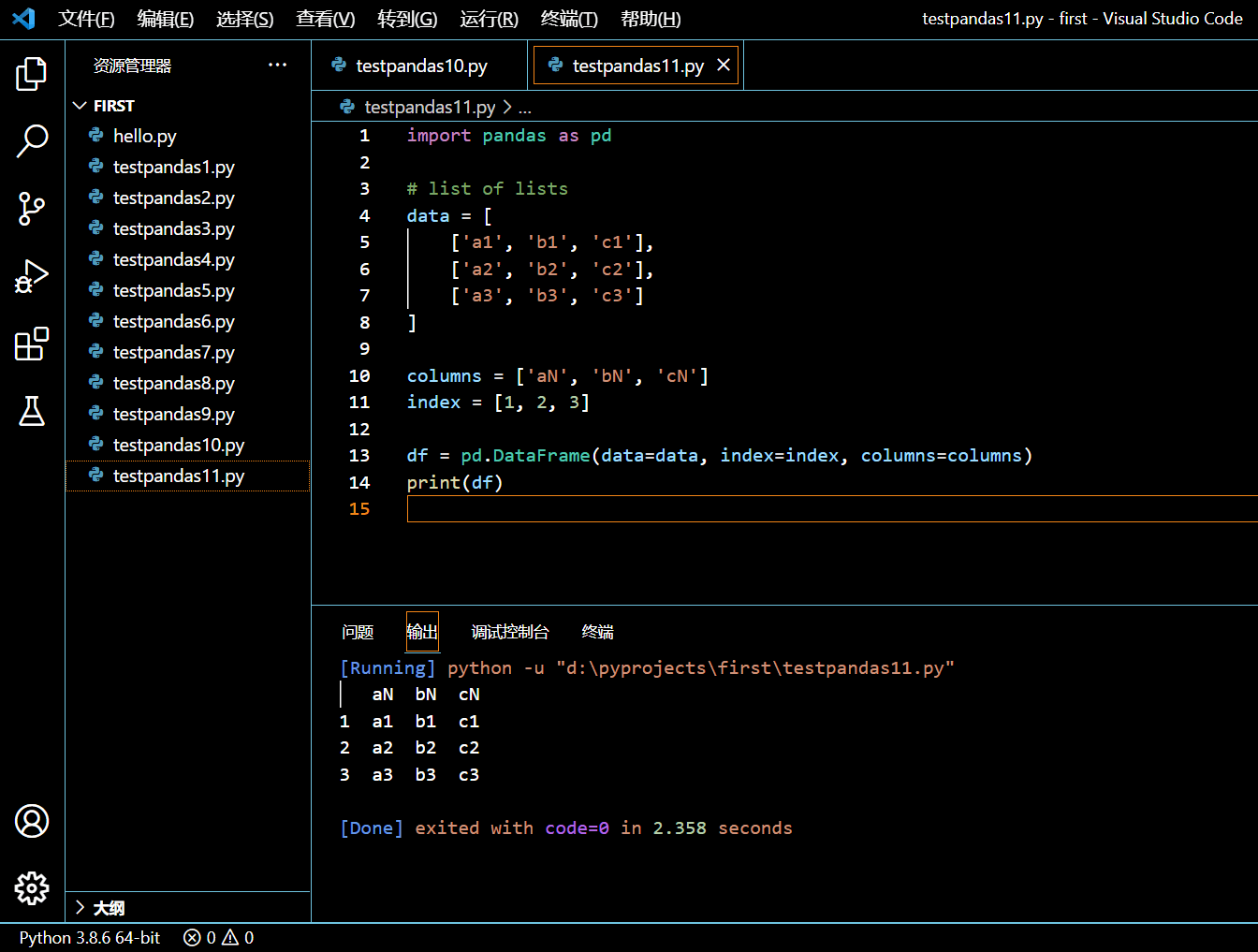Viewport: 1258px width, 952px height.
Task: Open testpandas3.py in the explorer
Action: click(187, 228)
